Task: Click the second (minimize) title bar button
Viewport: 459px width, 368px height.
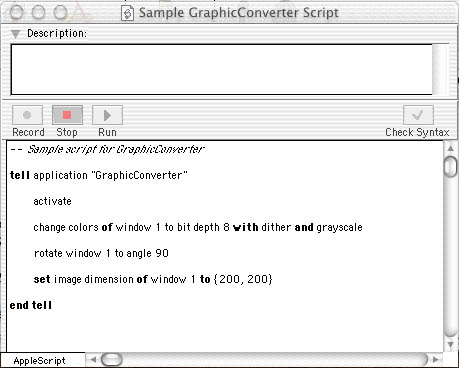Action: point(38,13)
